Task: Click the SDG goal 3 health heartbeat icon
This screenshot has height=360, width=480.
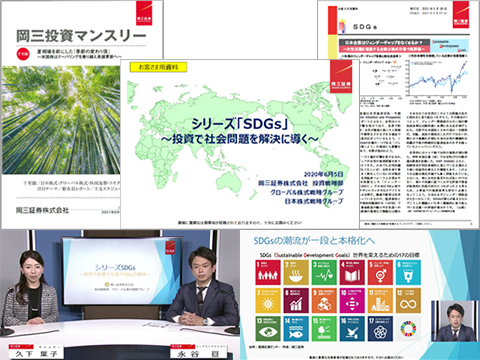Action: (x=324, y=272)
